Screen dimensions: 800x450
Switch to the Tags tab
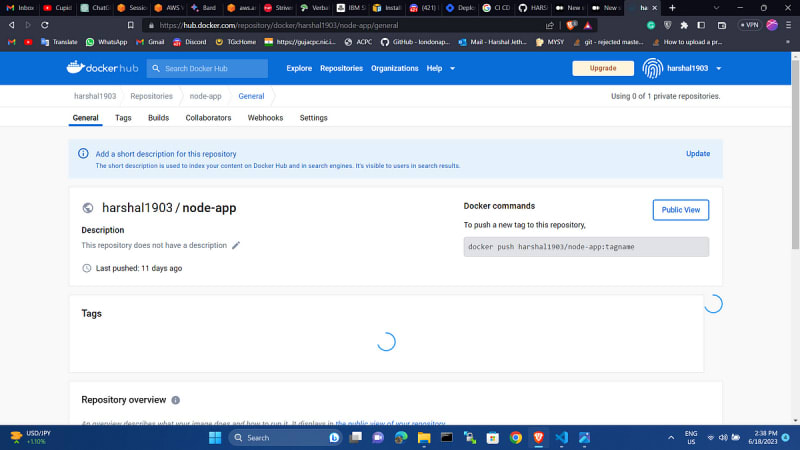[123, 118]
